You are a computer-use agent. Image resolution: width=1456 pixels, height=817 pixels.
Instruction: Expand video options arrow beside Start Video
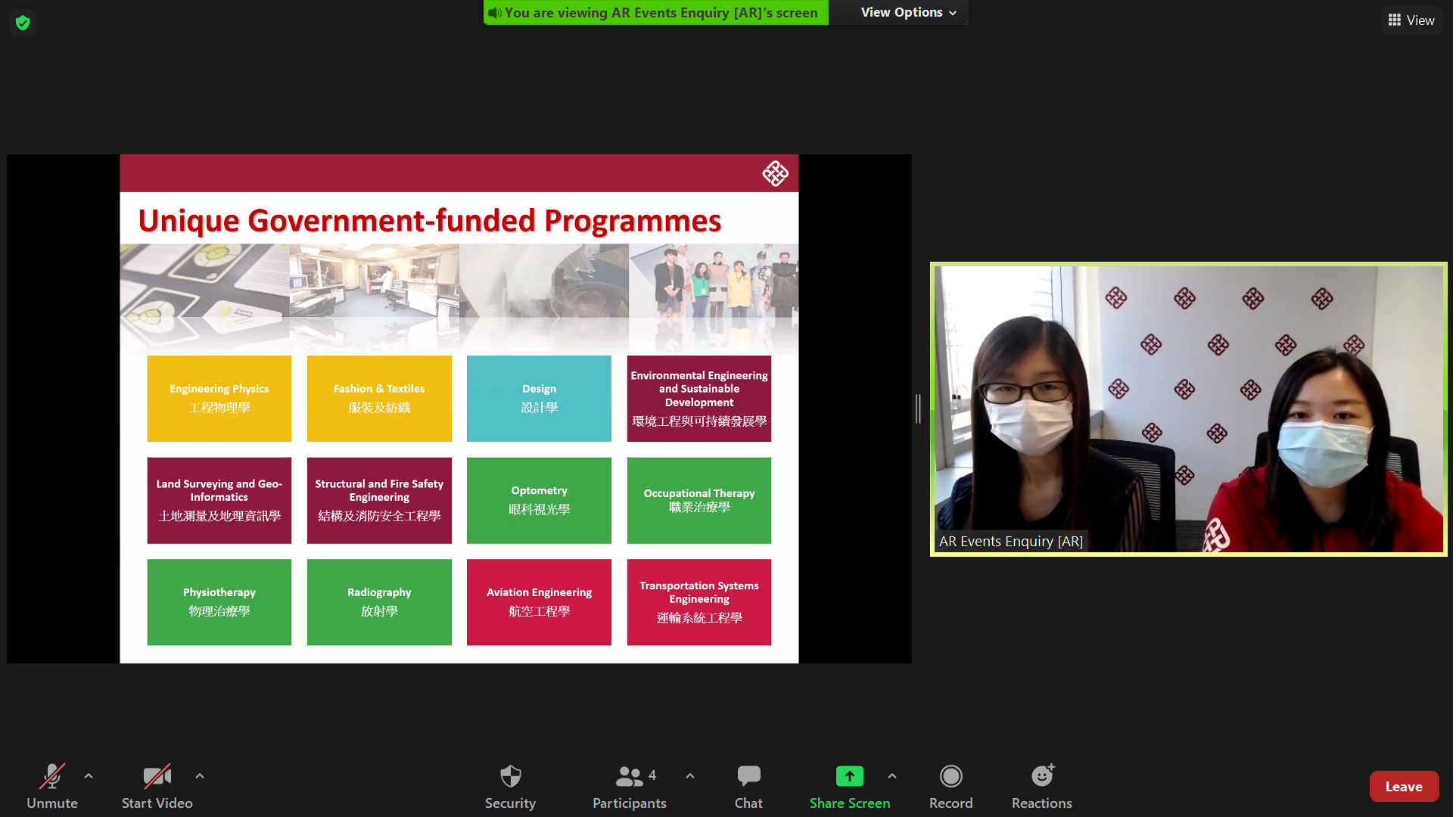[x=200, y=776]
